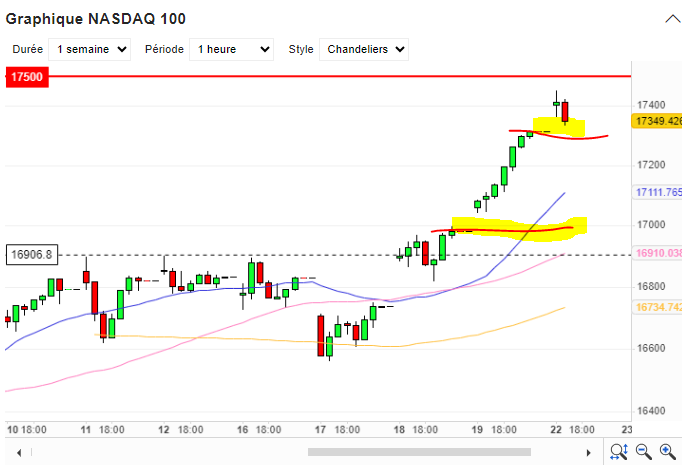Click the date label 23 on time axis
This screenshot has width=689, height=472.
627,429
